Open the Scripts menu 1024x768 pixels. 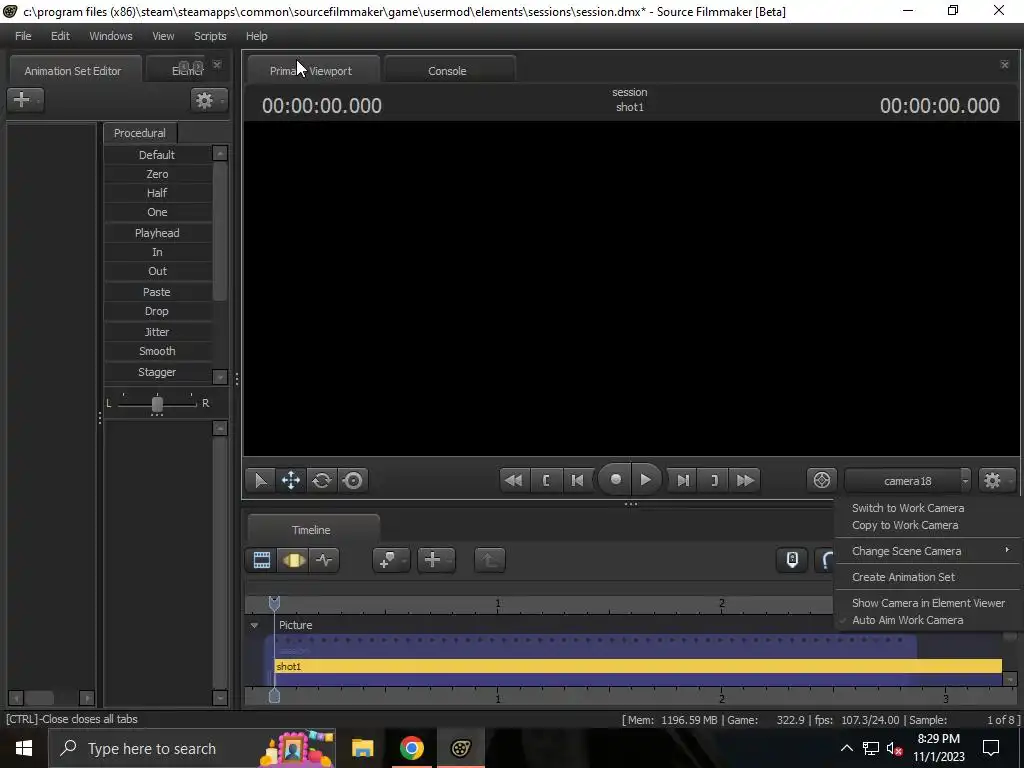point(210,36)
